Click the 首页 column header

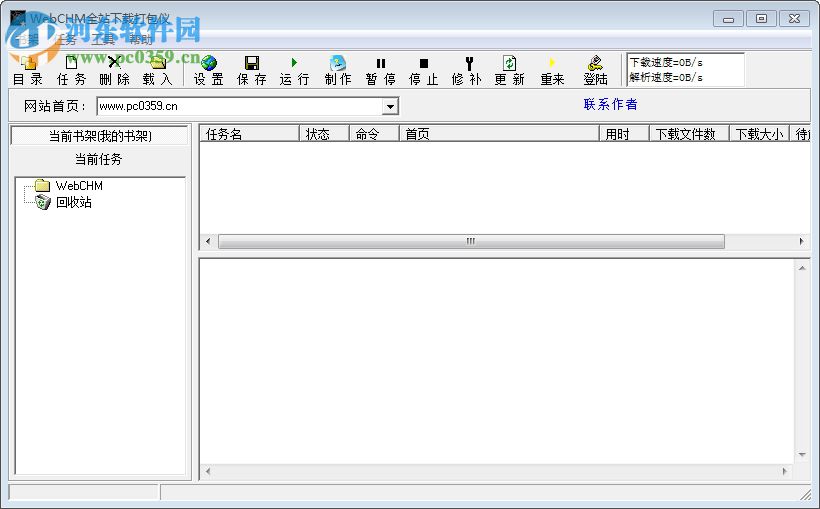498,134
